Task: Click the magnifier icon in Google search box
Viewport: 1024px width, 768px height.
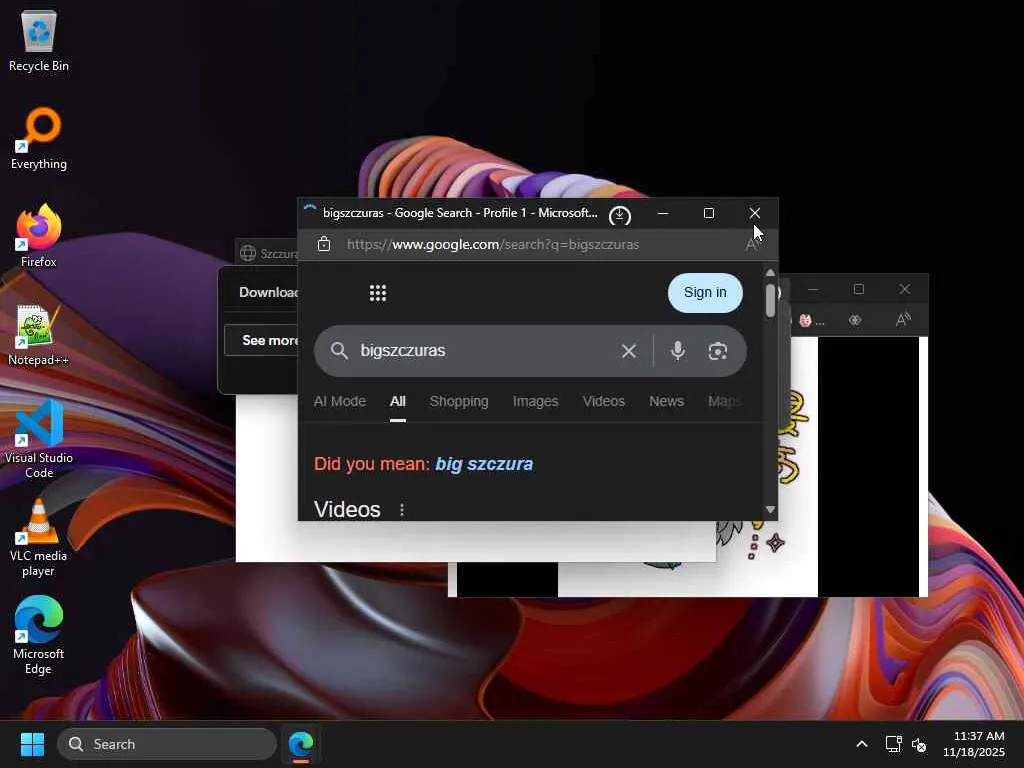Action: click(338, 351)
